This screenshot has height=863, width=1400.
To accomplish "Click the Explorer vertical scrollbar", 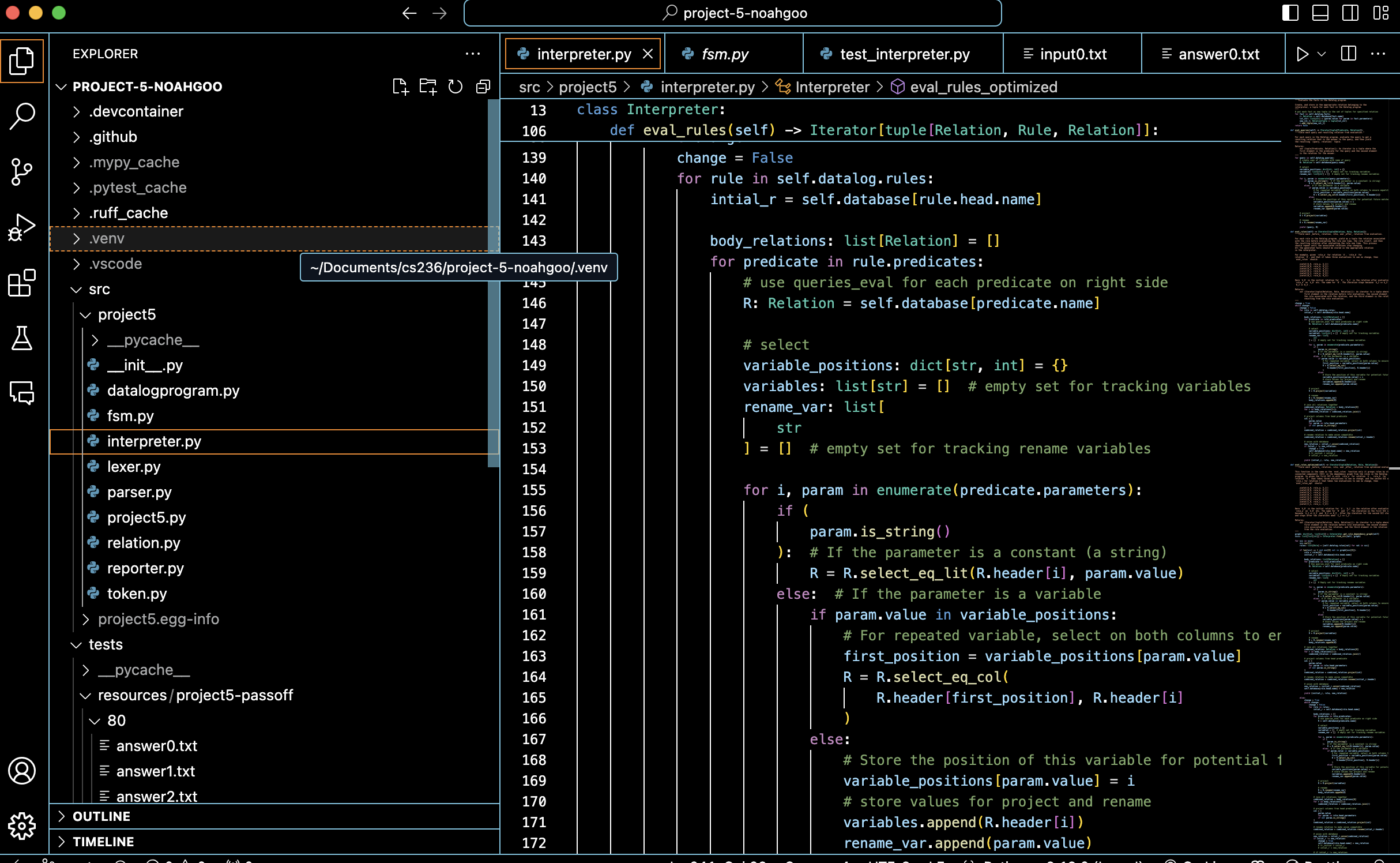I will pyautogui.click(x=494, y=283).
